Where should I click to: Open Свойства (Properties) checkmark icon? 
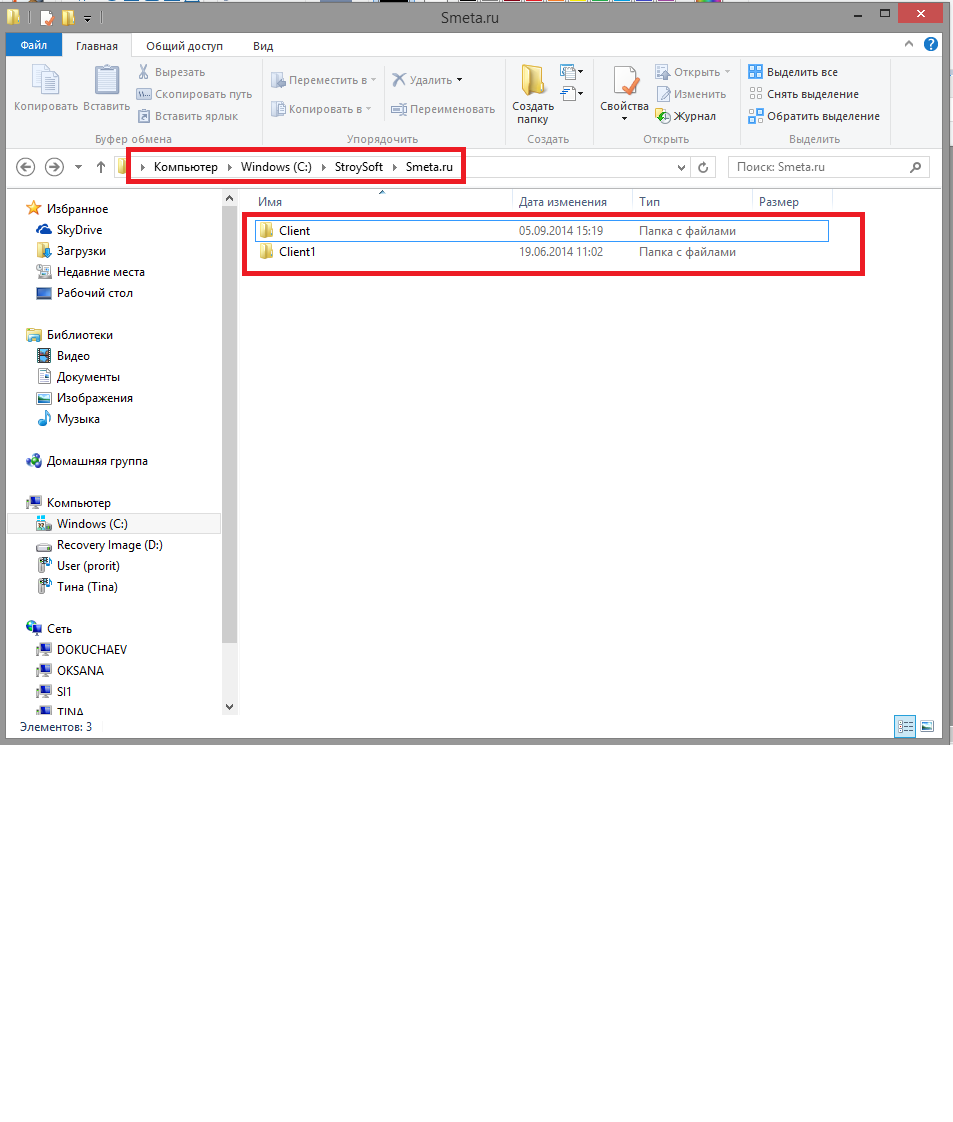point(624,82)
